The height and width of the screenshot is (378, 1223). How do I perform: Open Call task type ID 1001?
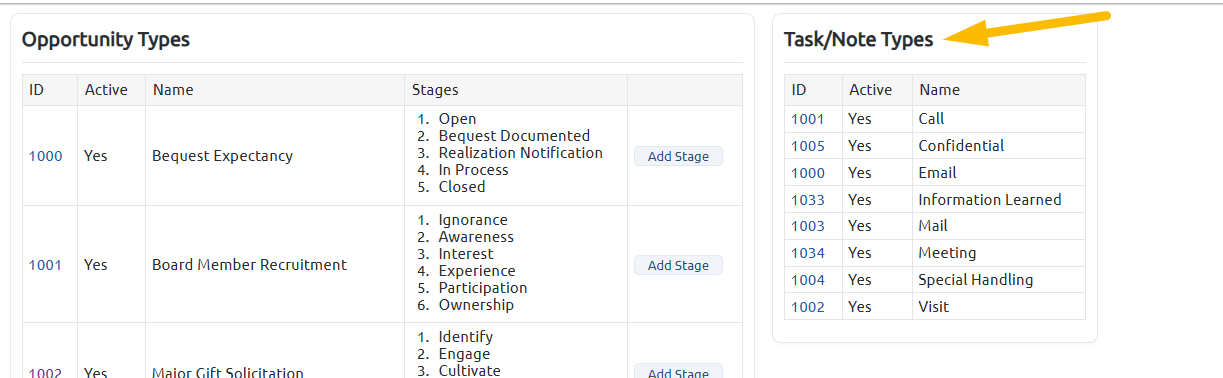click(808, 119)
